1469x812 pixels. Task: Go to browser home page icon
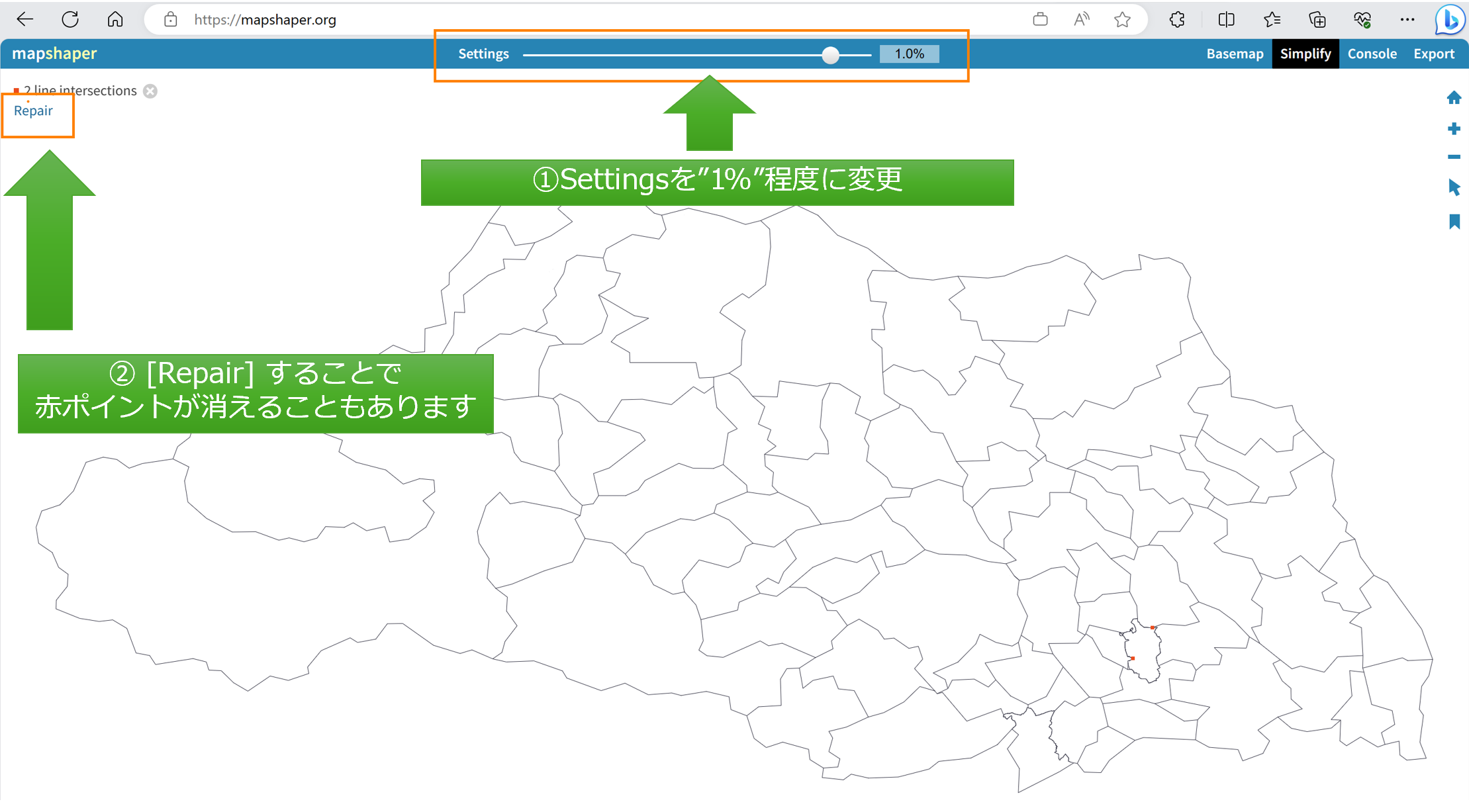coord(115,20)
